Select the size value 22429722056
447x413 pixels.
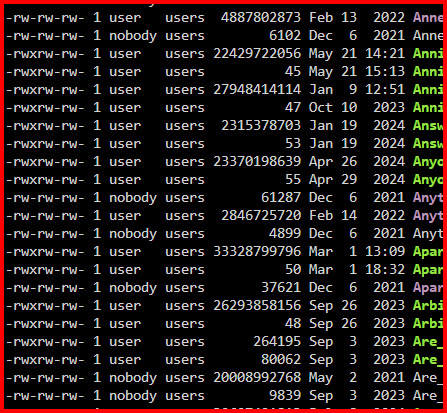(257, 53)
